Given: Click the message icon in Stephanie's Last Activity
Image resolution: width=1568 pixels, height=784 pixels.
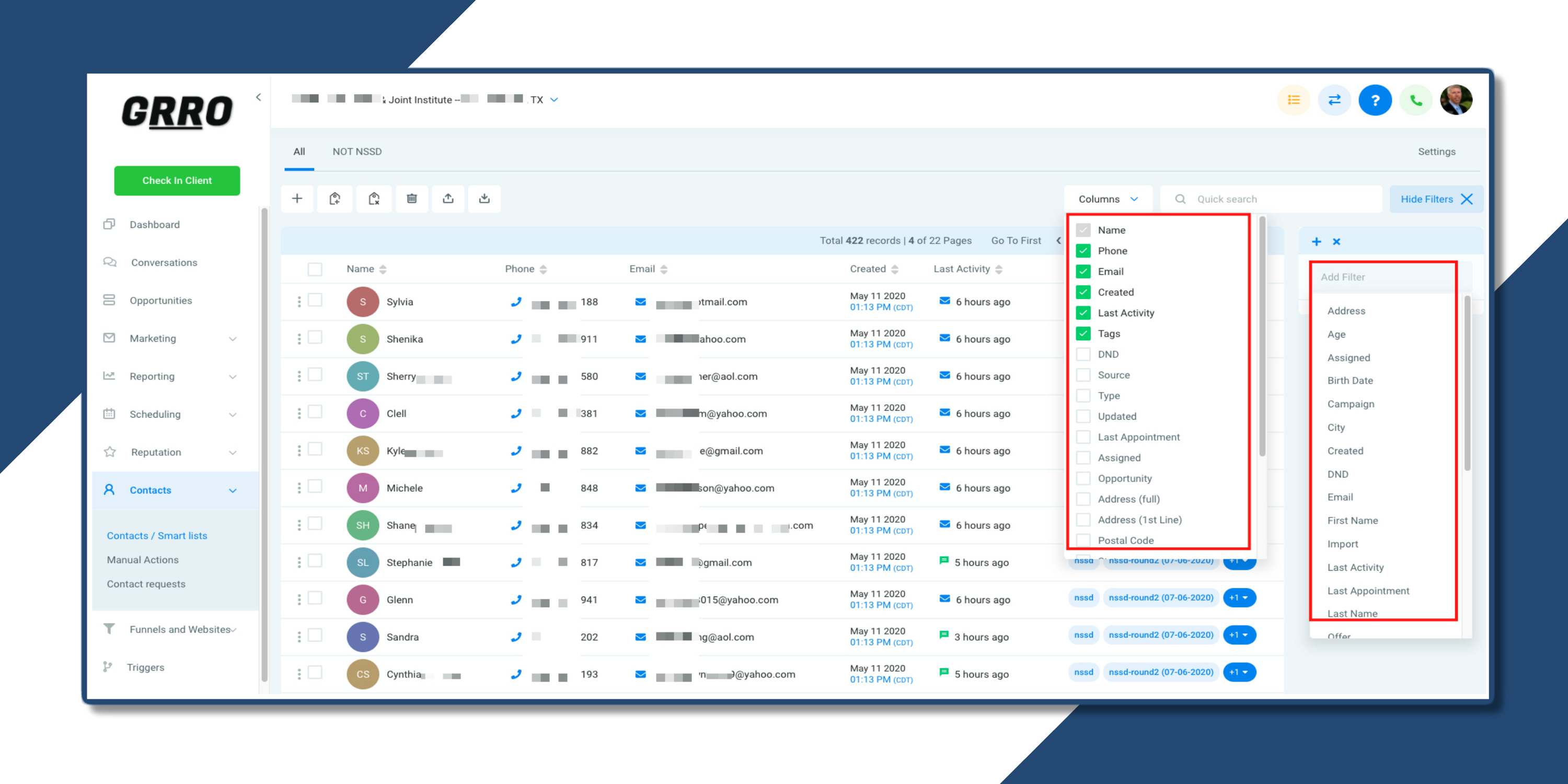Looking at the screenshot, I should pos(943,561).
